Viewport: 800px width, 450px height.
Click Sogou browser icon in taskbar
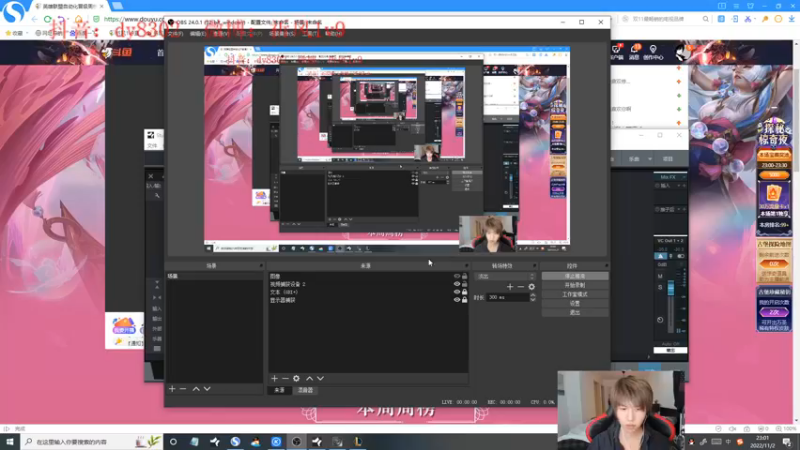click(x=235, y=442)
